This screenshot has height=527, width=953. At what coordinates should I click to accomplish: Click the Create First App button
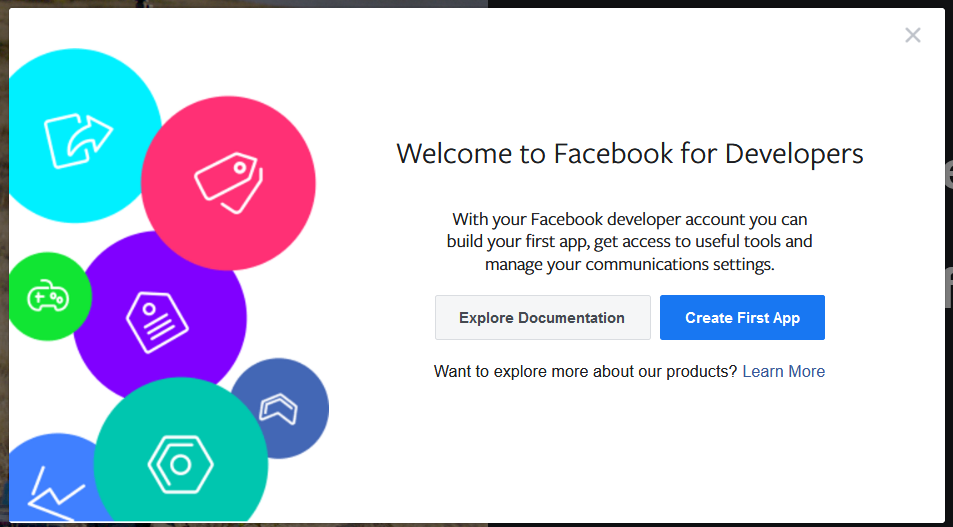742,318
